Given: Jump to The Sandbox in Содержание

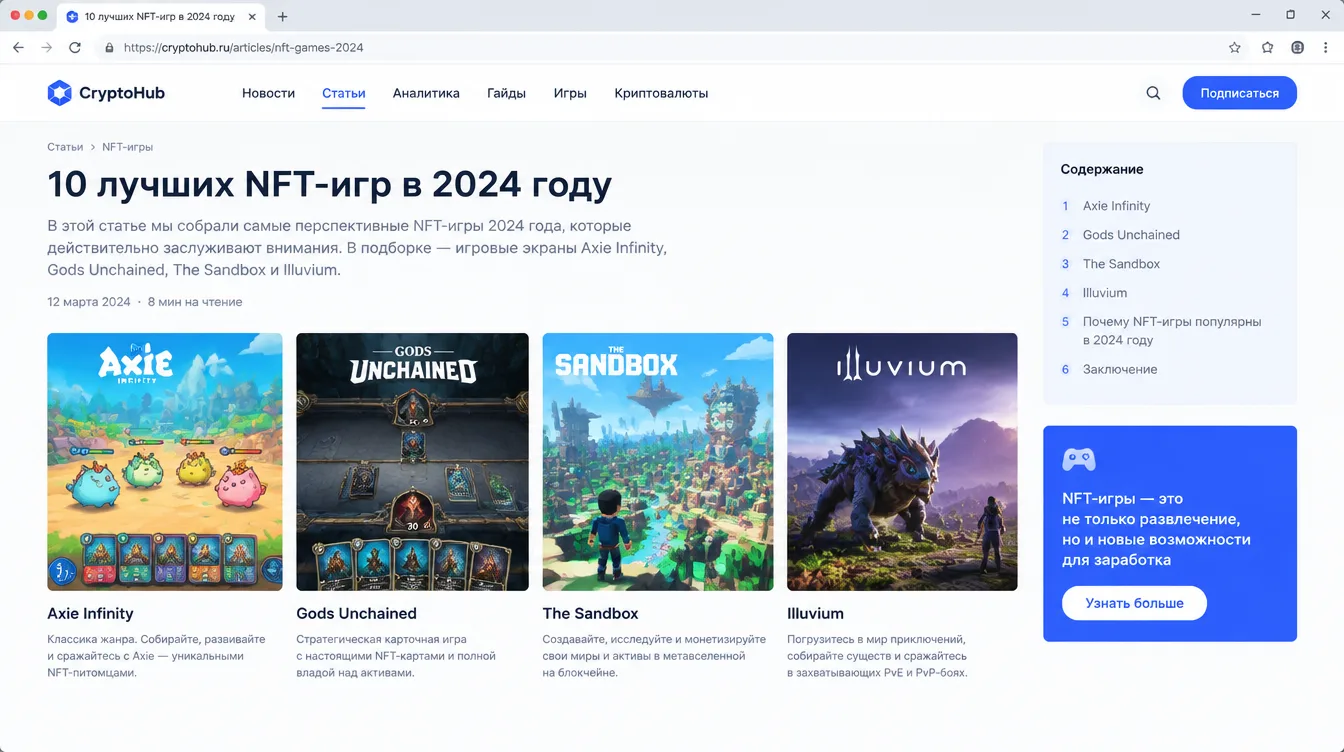Looking at the screenshot, I should click(1121, 264).
